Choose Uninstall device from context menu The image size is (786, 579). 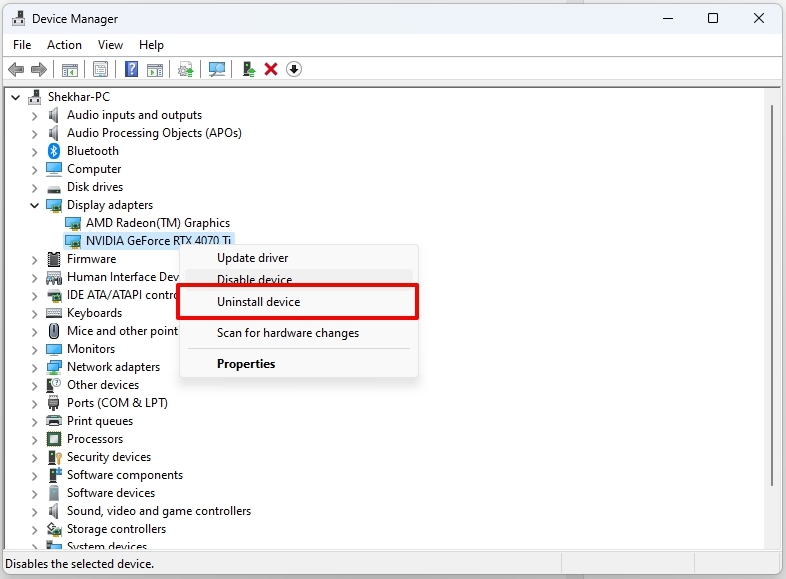pyautogui.click(x=258, y=302)
